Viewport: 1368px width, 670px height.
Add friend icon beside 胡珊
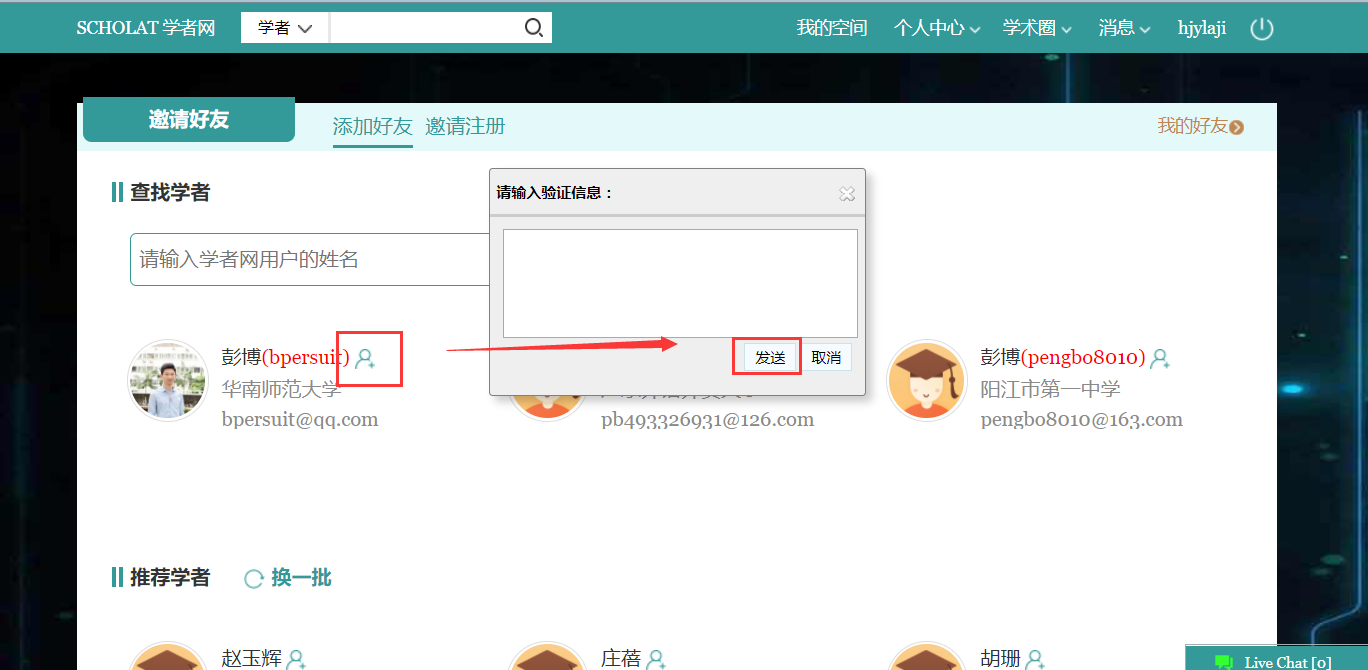point(1035,659)
